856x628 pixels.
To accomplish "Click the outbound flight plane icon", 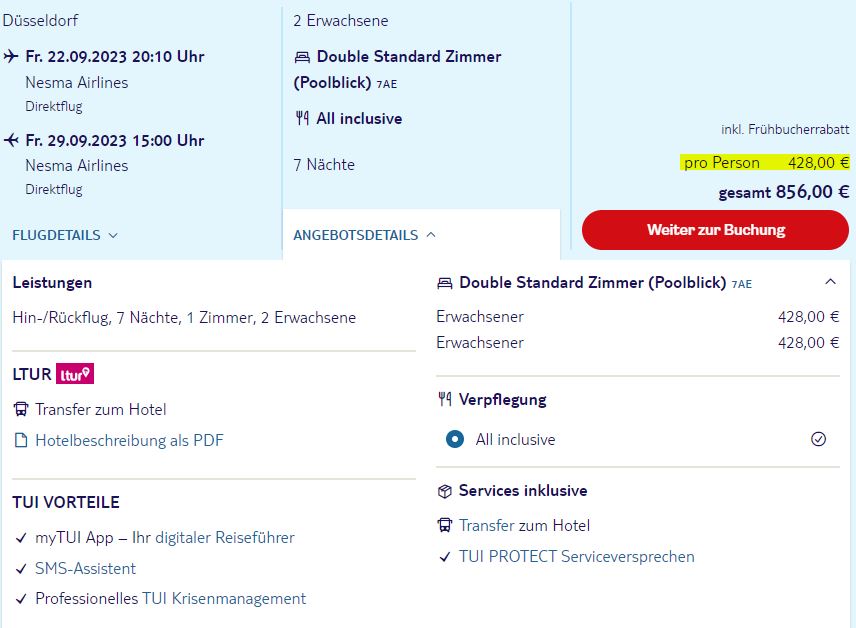I will [11, 56].
